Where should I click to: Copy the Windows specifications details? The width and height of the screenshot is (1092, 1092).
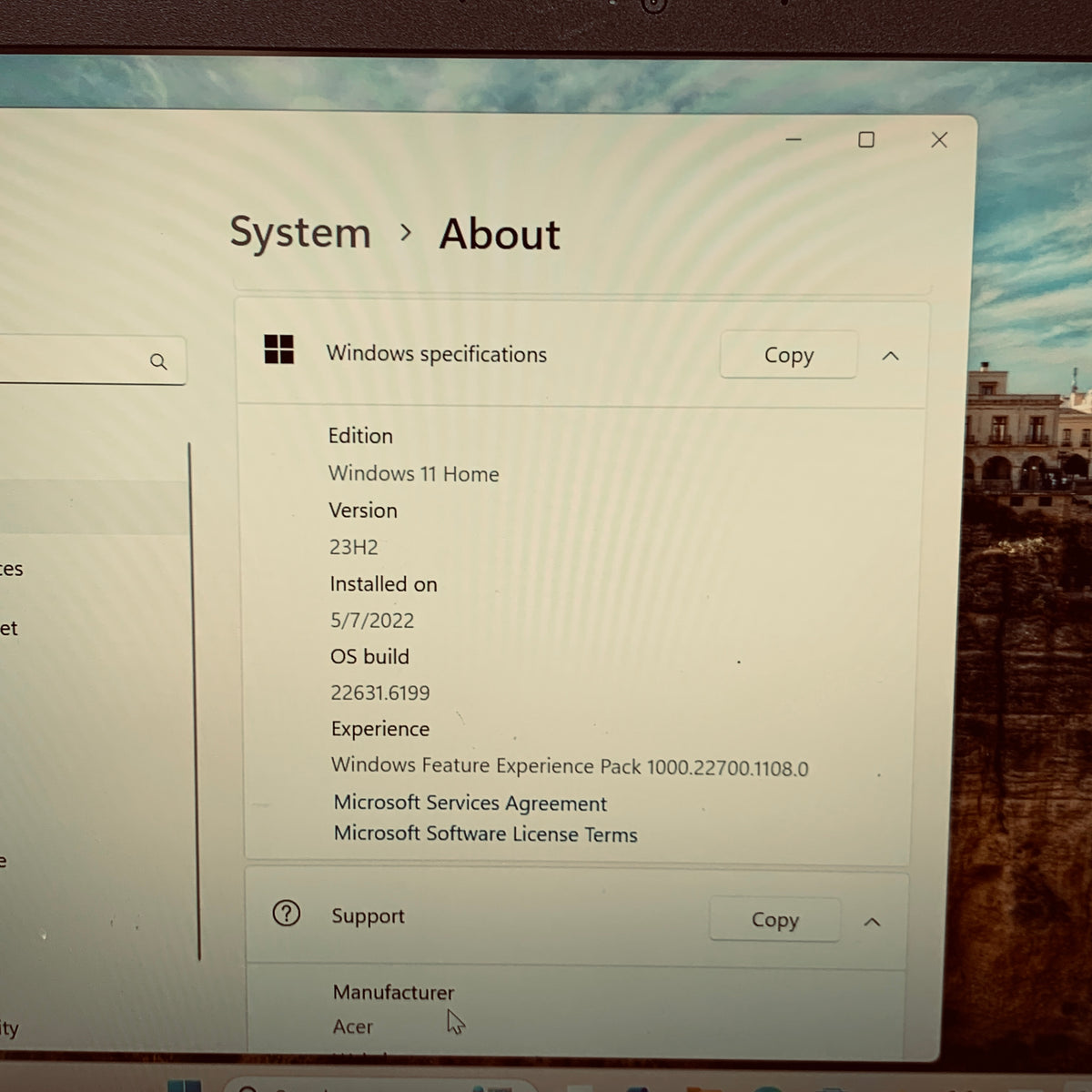788,355
